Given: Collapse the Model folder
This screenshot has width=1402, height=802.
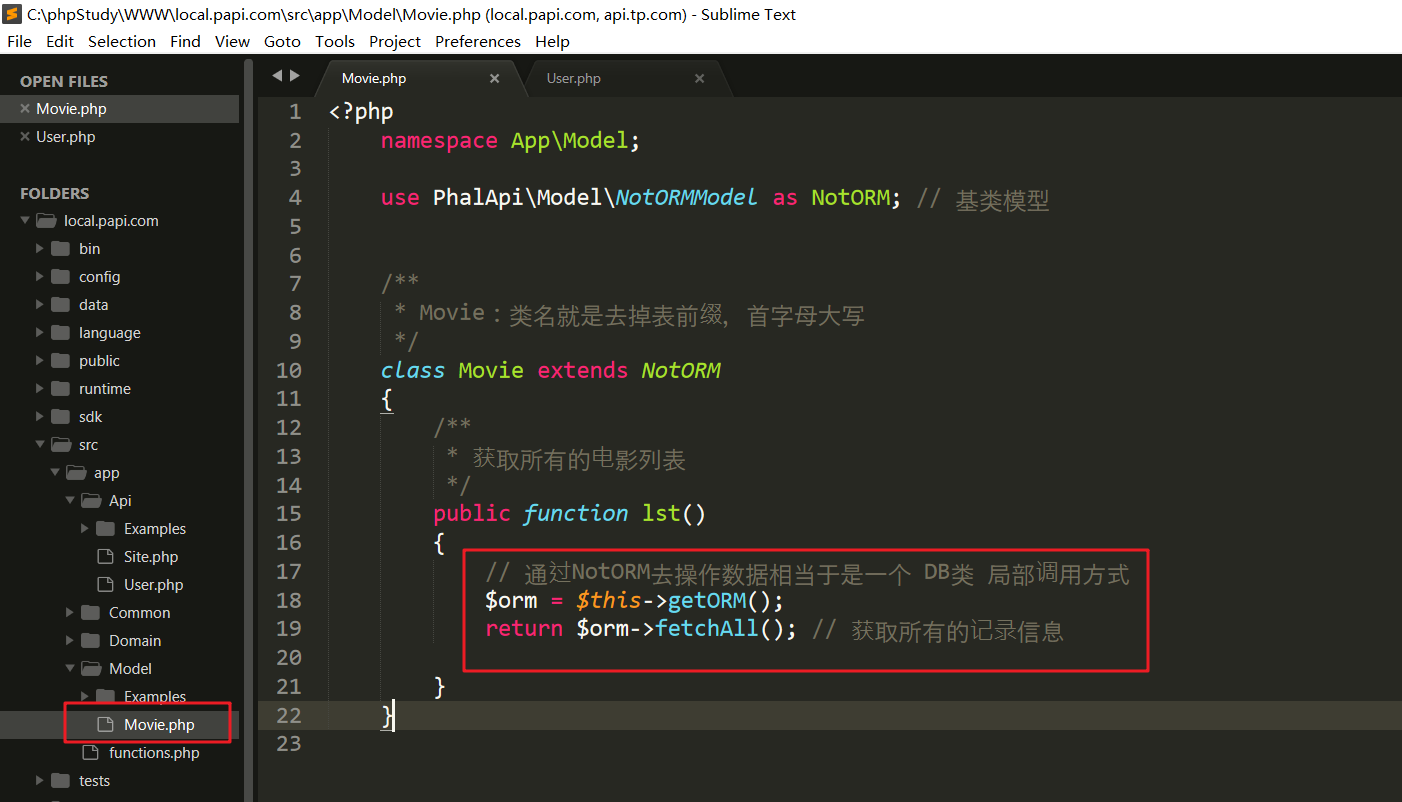Looking at the screenshot, I should click(70, 669).
